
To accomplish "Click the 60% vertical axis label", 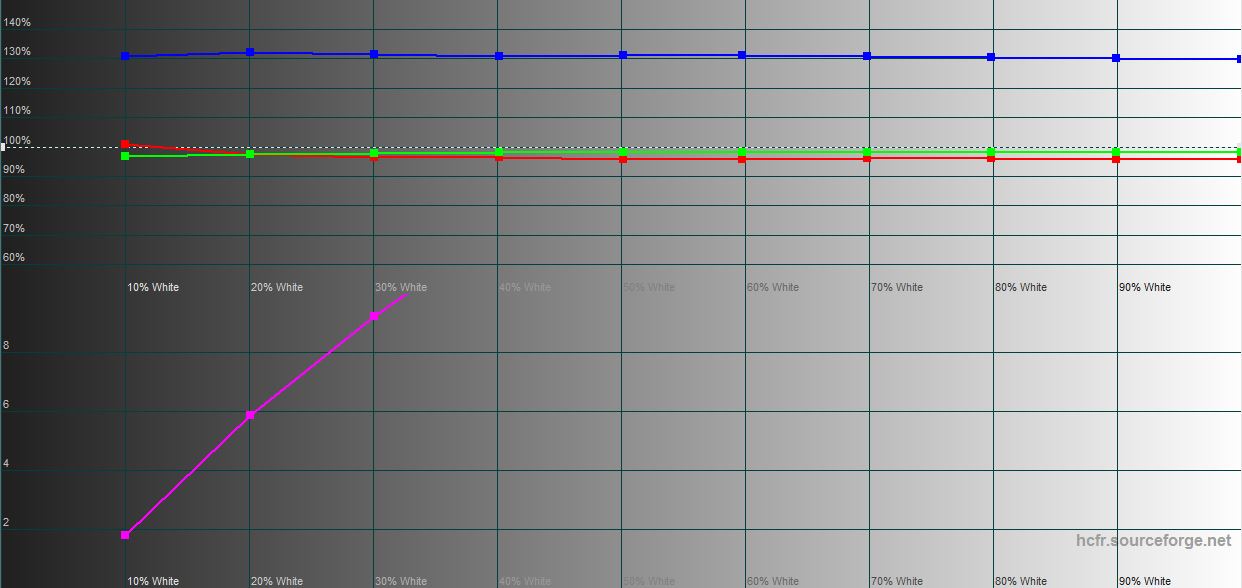I will pos(14,257).
